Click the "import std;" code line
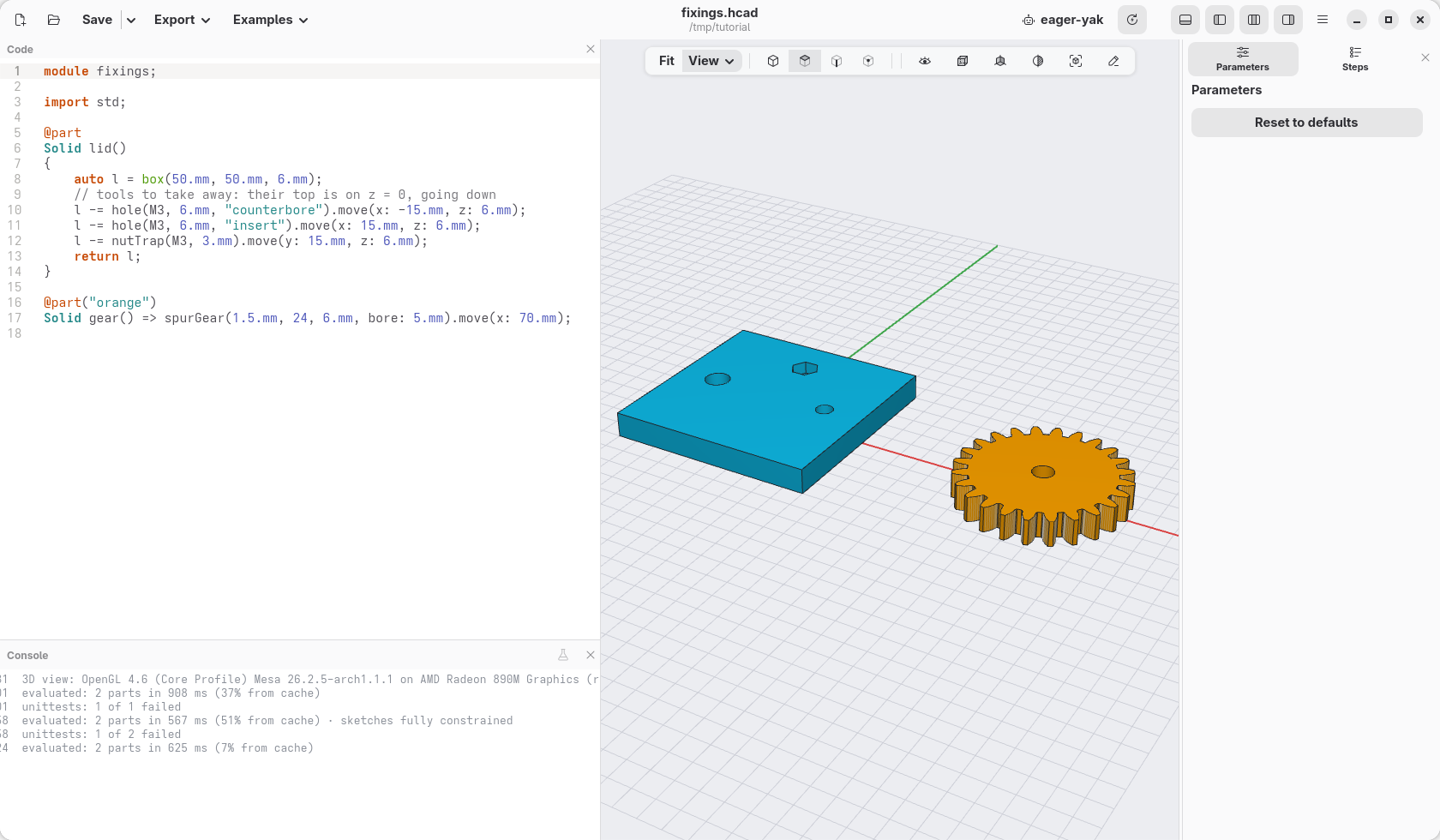This screenshot has height=840, width=1440. pyautogui.click(x=85, y=102)
